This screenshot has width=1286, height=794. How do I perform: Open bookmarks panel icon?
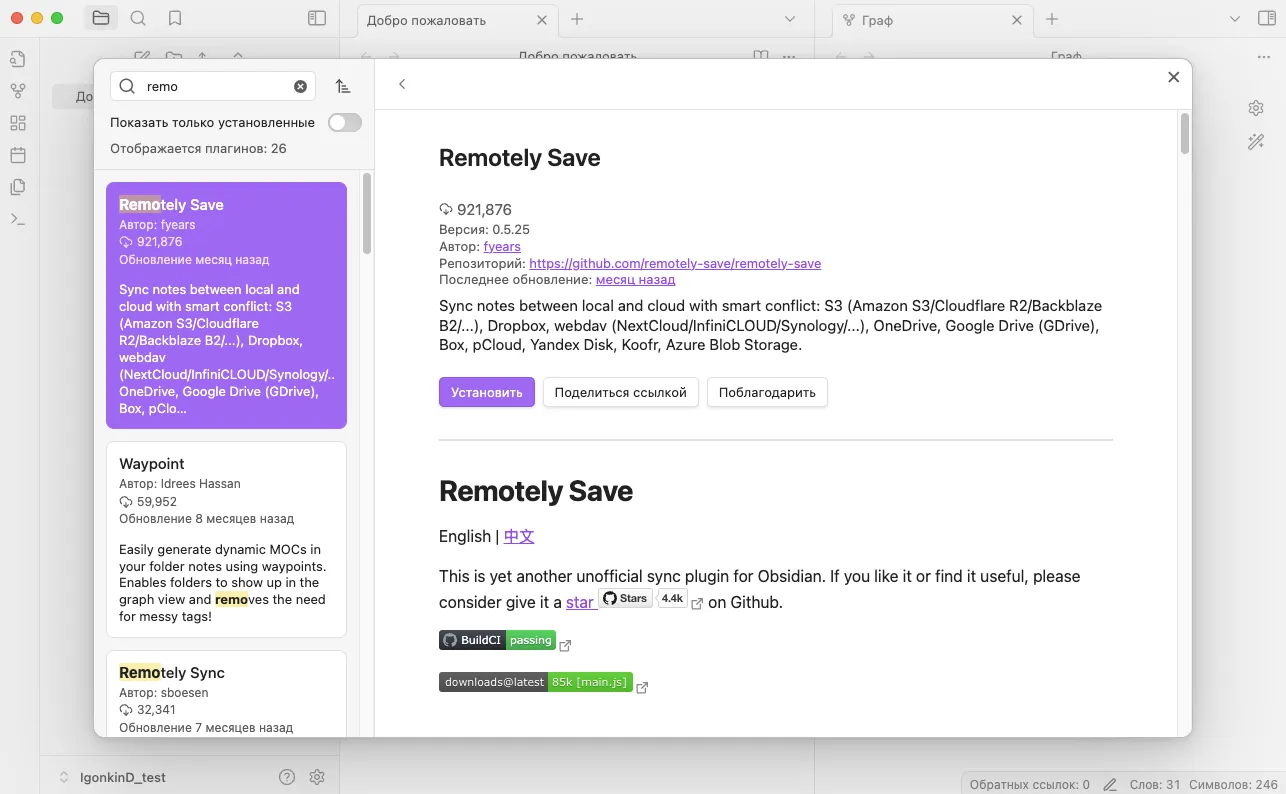(x=175, y=18)
